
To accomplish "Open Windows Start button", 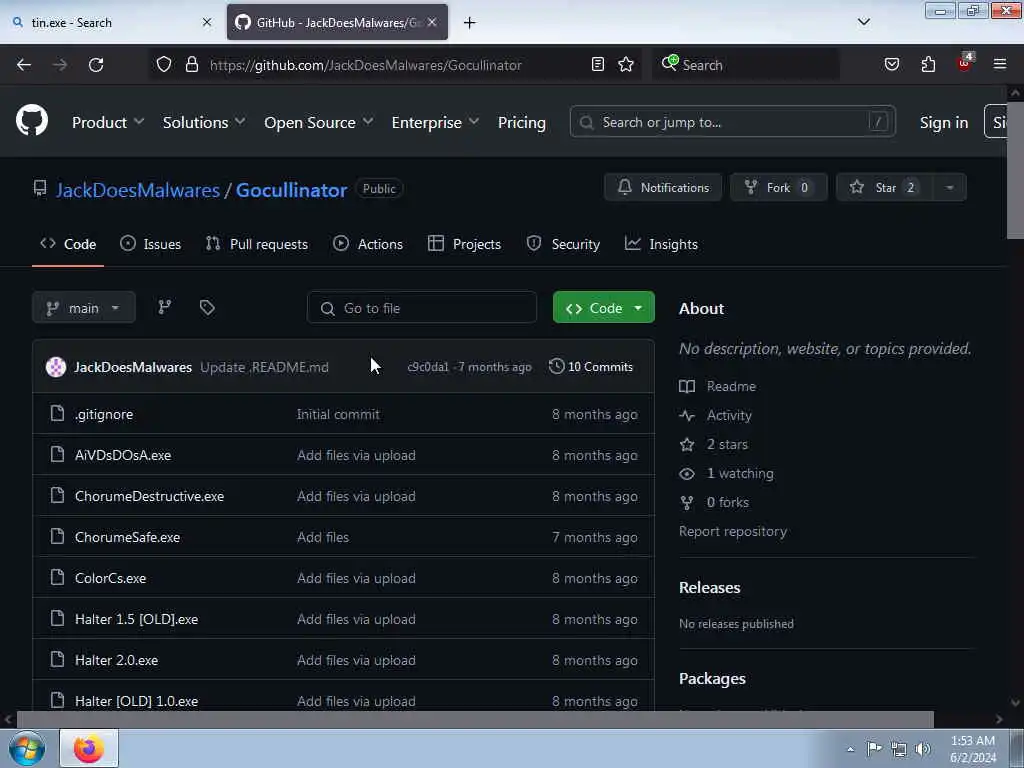I will 27,748.
